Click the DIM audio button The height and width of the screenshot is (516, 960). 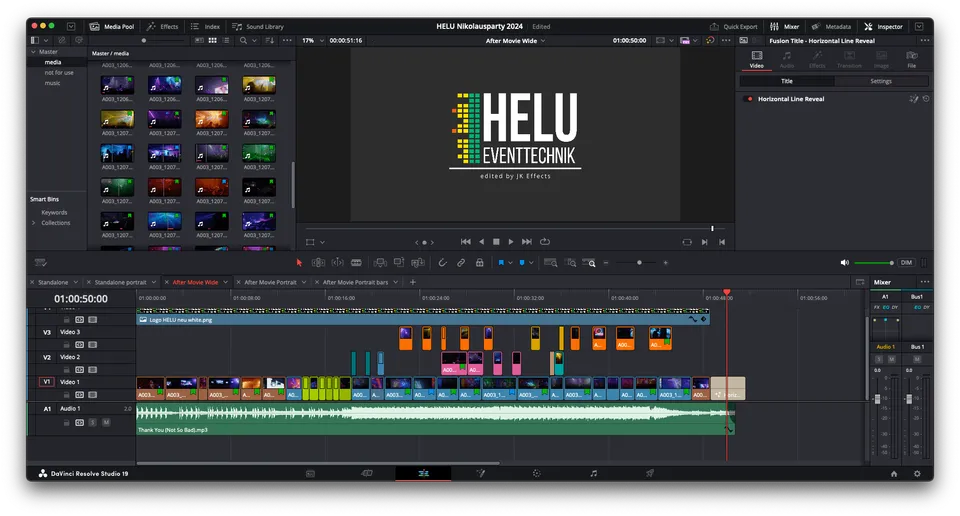coord(906,263)
